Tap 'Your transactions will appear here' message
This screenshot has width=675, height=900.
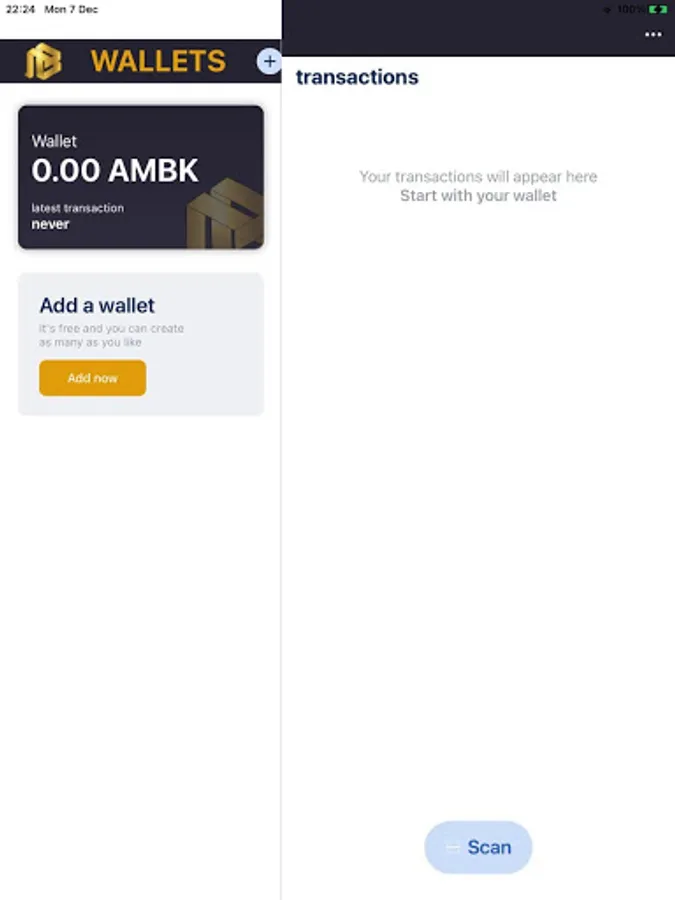[x=478, y=176]
